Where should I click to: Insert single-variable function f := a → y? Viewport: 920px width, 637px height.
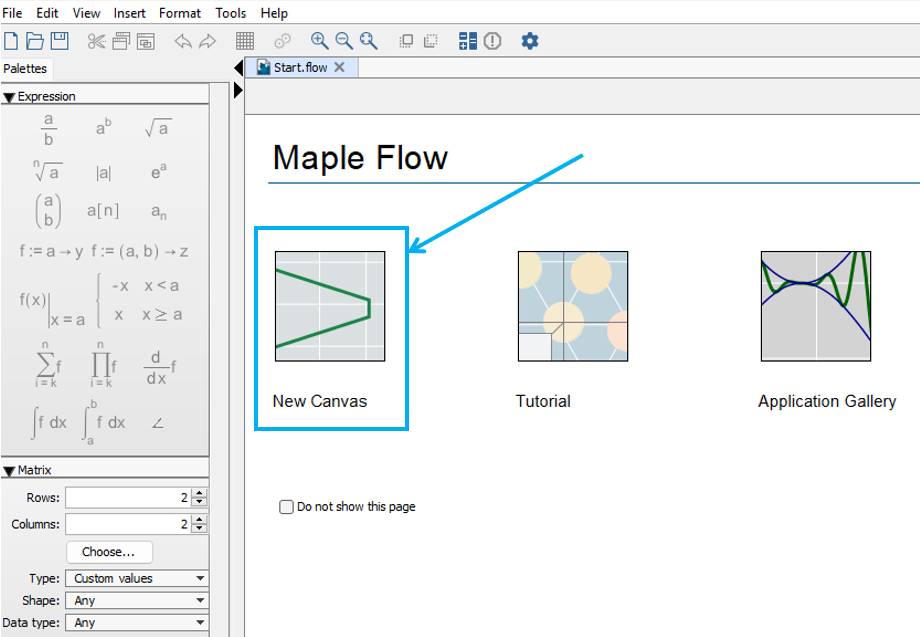coord(51,252)
